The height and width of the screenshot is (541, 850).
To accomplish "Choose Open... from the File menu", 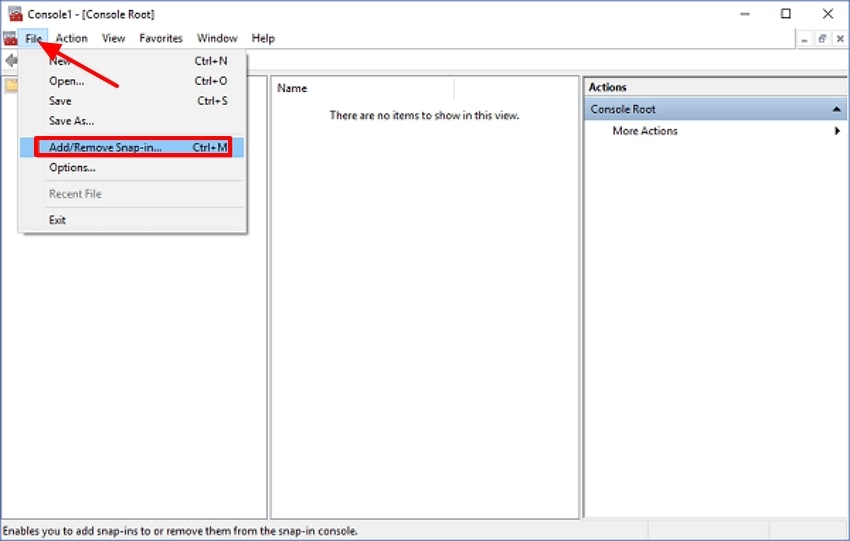I will pos(132,81).
